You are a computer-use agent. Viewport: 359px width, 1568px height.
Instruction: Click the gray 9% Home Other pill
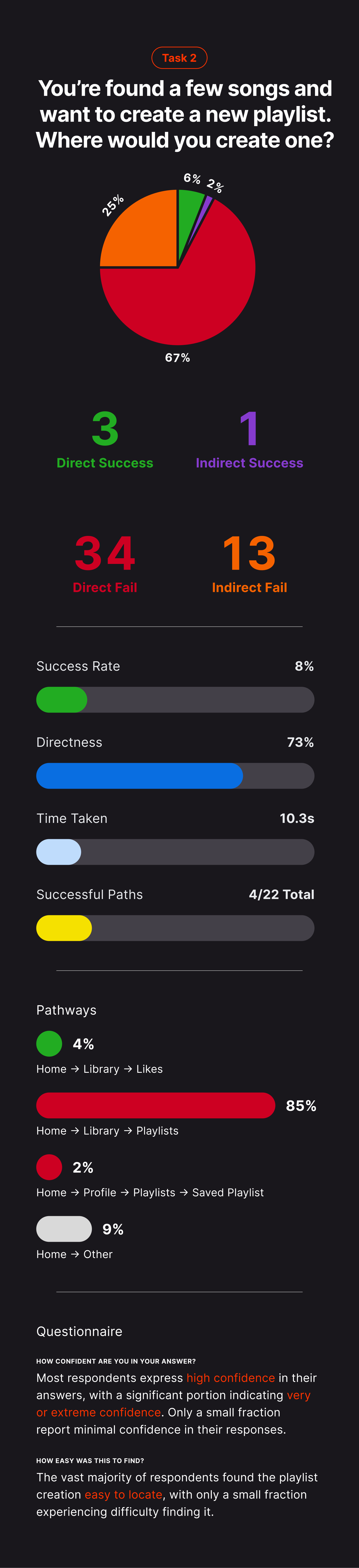click(64, 1228)
